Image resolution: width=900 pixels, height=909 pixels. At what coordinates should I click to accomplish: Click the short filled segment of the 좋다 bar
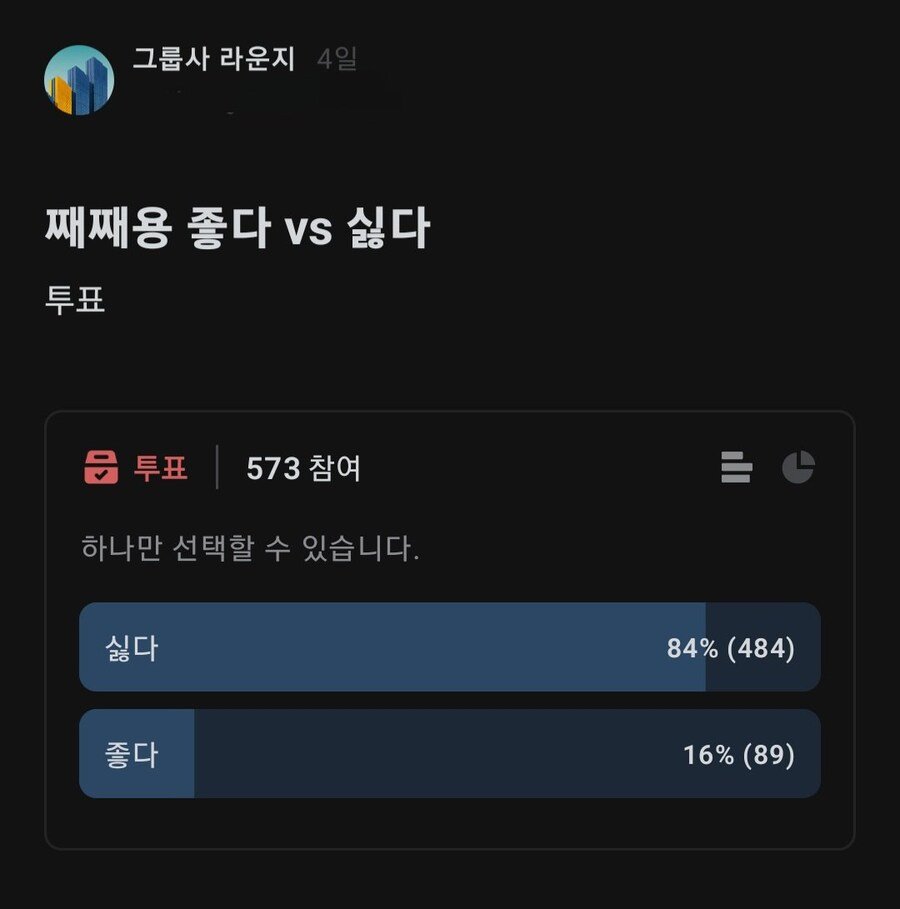coord(176,754)
